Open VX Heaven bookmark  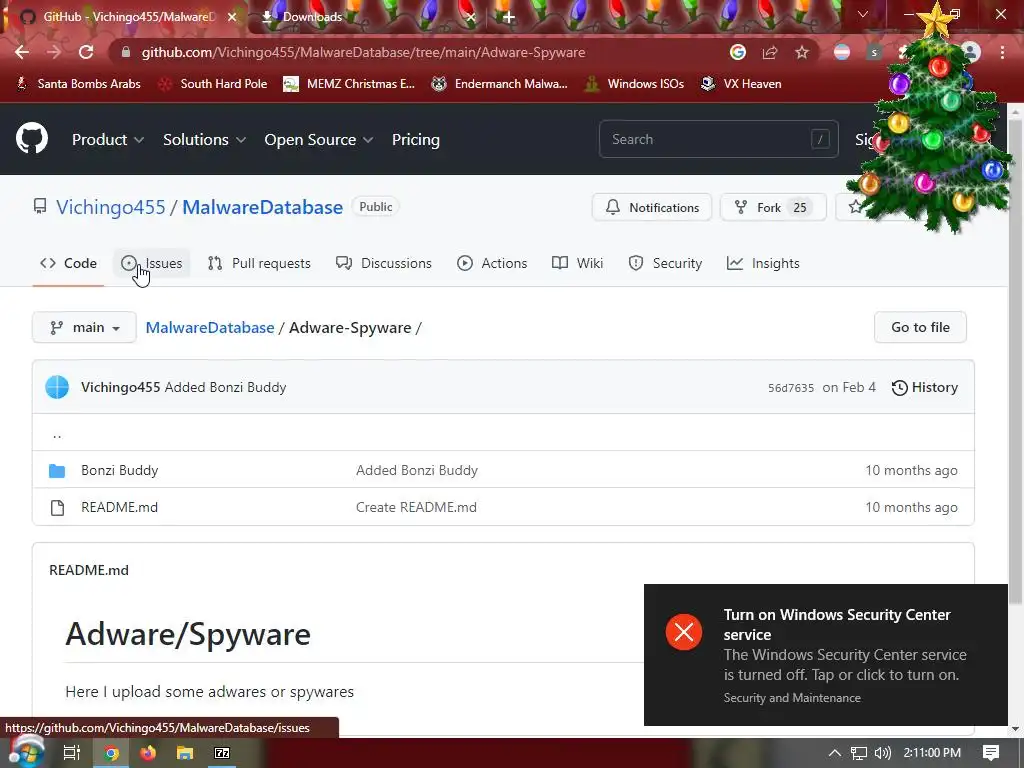pyautogui.click(x=741, y=84)
